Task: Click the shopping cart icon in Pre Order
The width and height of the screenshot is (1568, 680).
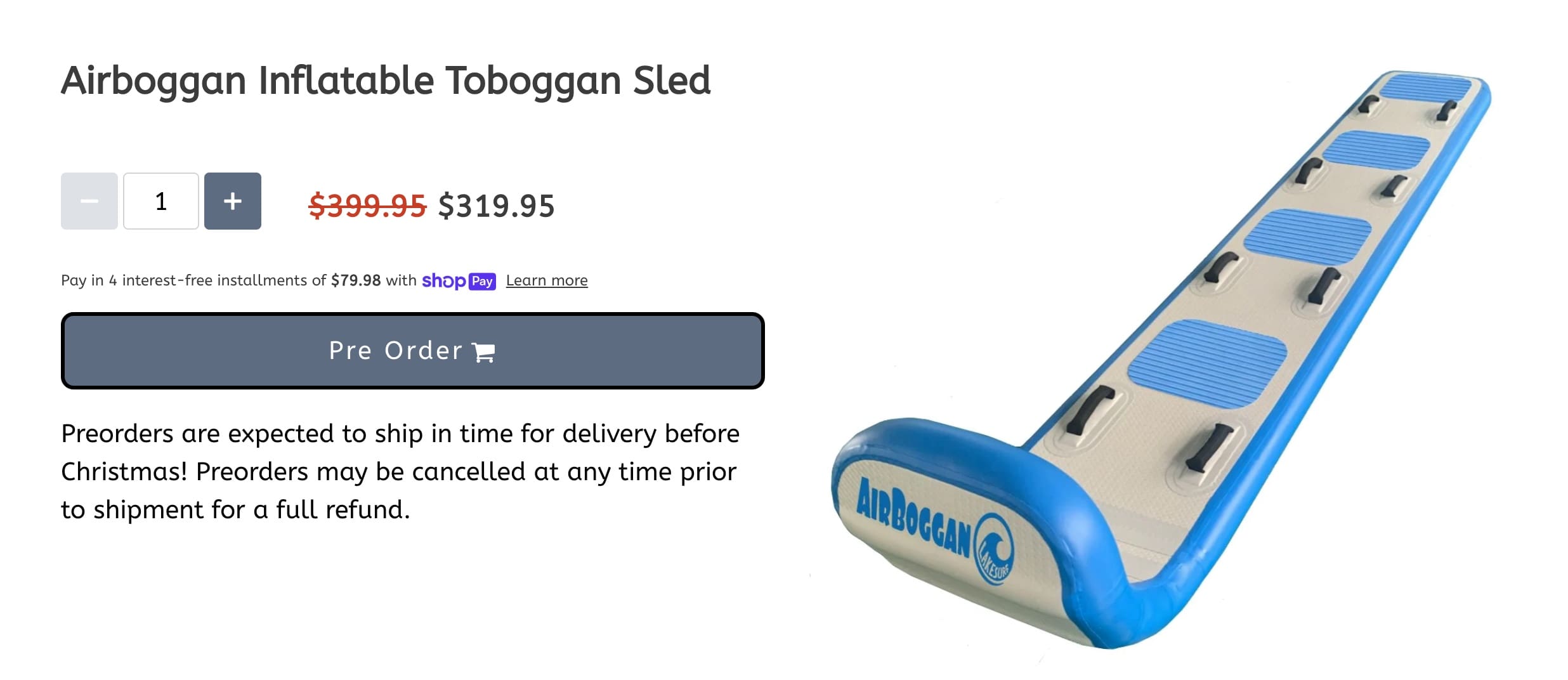Action: (484, 352)
